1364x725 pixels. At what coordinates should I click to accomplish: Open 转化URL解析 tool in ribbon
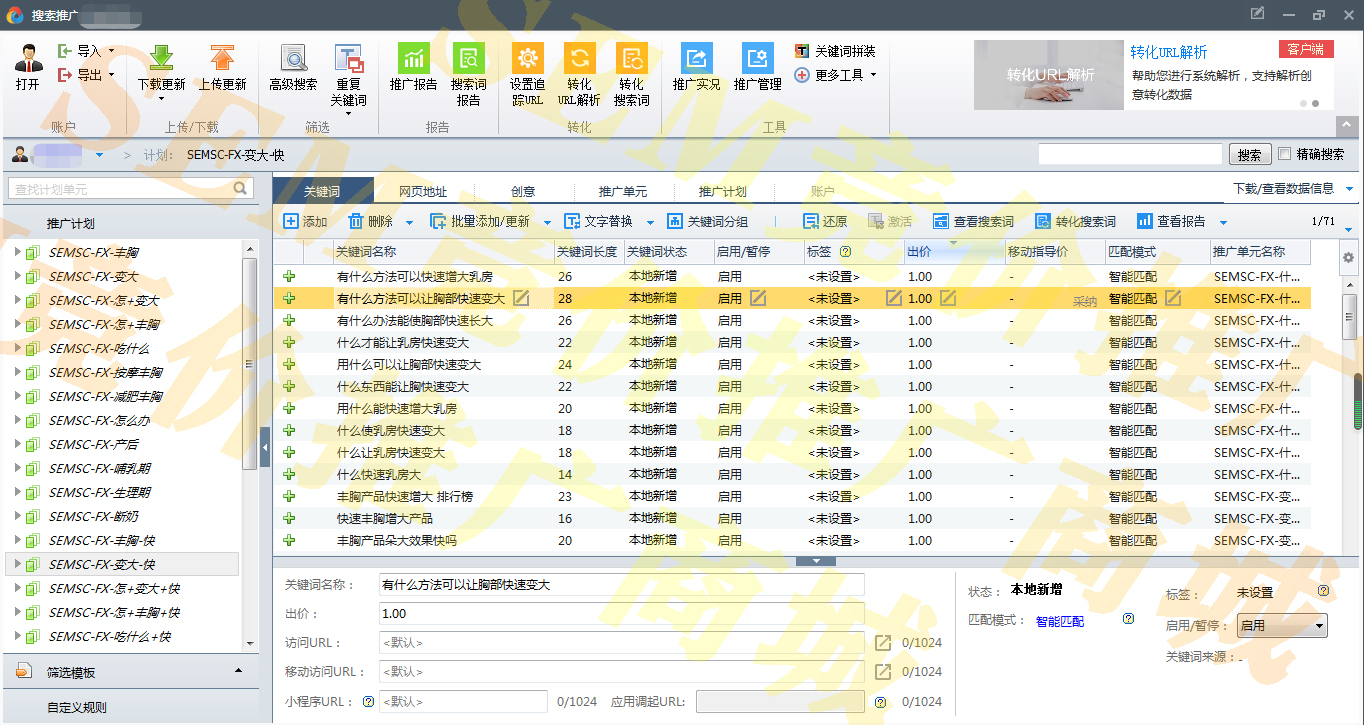579,58
